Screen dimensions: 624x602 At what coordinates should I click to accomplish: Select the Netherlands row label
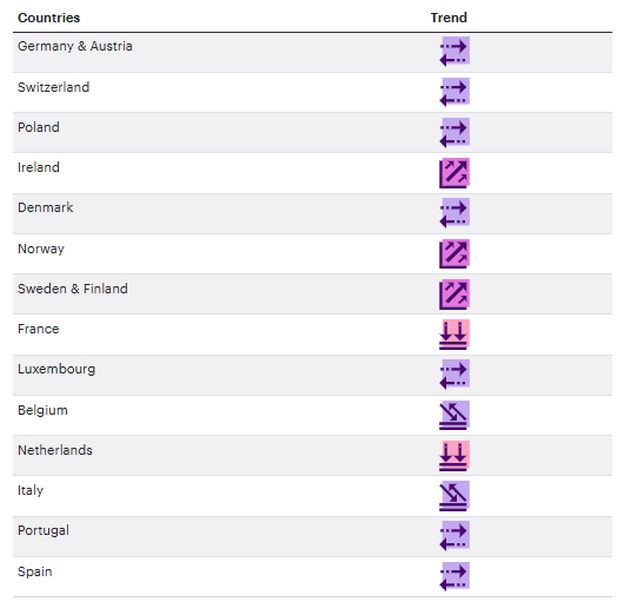pos(55,450)
